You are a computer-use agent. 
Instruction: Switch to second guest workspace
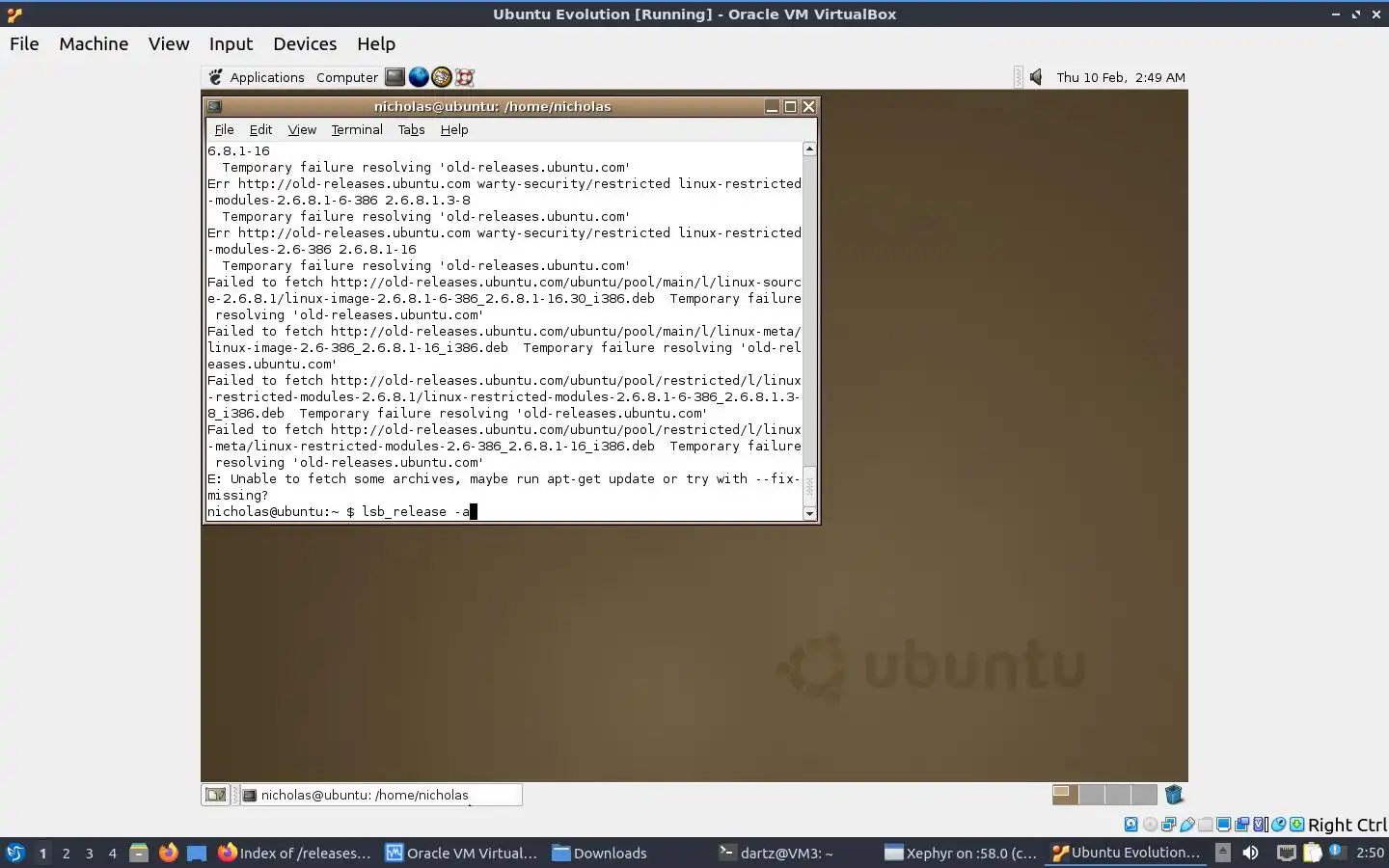[x=1092, y=795]
